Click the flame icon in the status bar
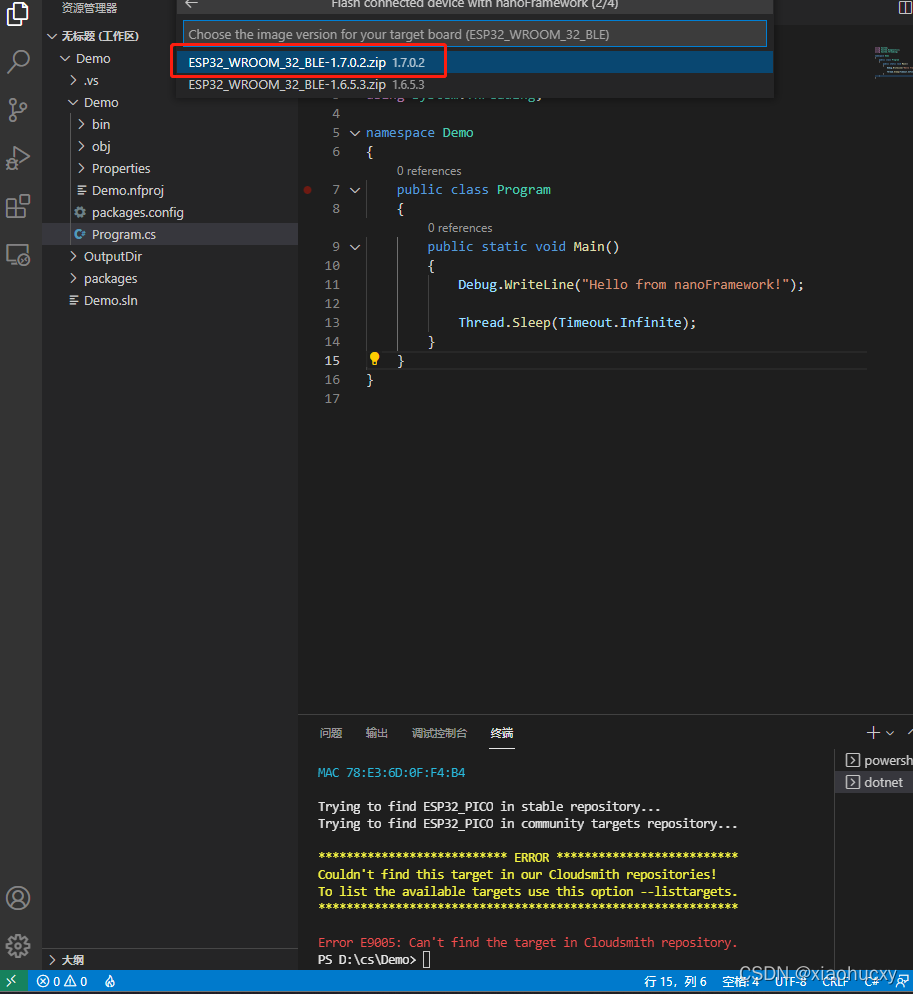Viewport: 913px width, 994px height. 110,981
